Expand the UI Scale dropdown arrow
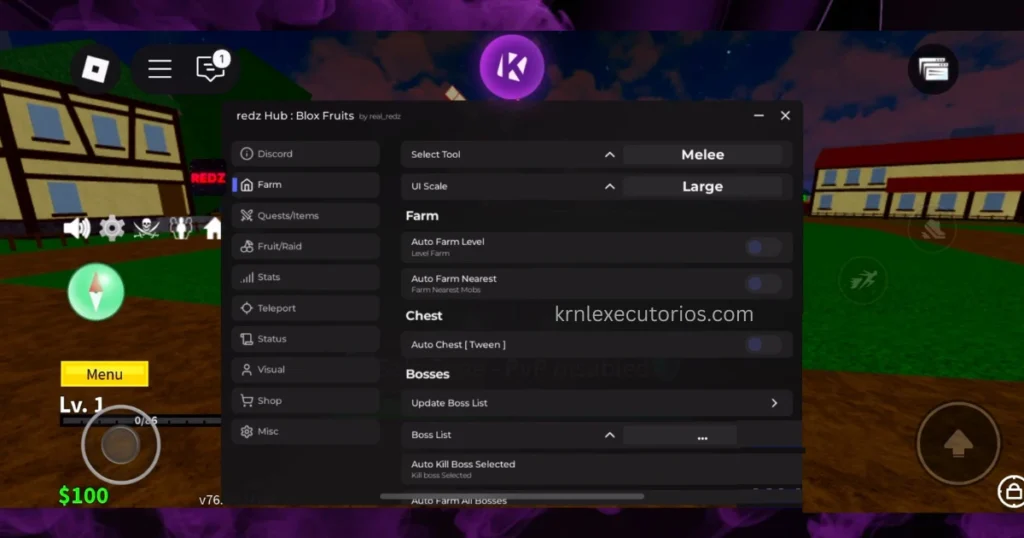This screenshot has width=1024, height=538. [609, 187]
